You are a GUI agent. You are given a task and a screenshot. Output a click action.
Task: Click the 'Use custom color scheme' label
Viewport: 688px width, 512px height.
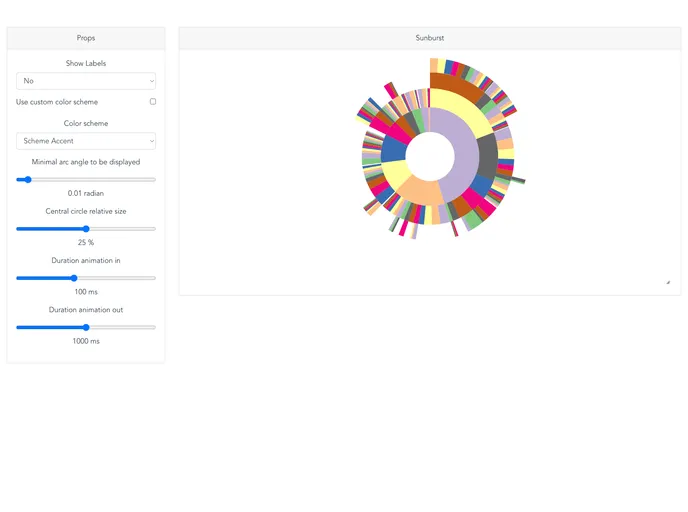[57, 102]
